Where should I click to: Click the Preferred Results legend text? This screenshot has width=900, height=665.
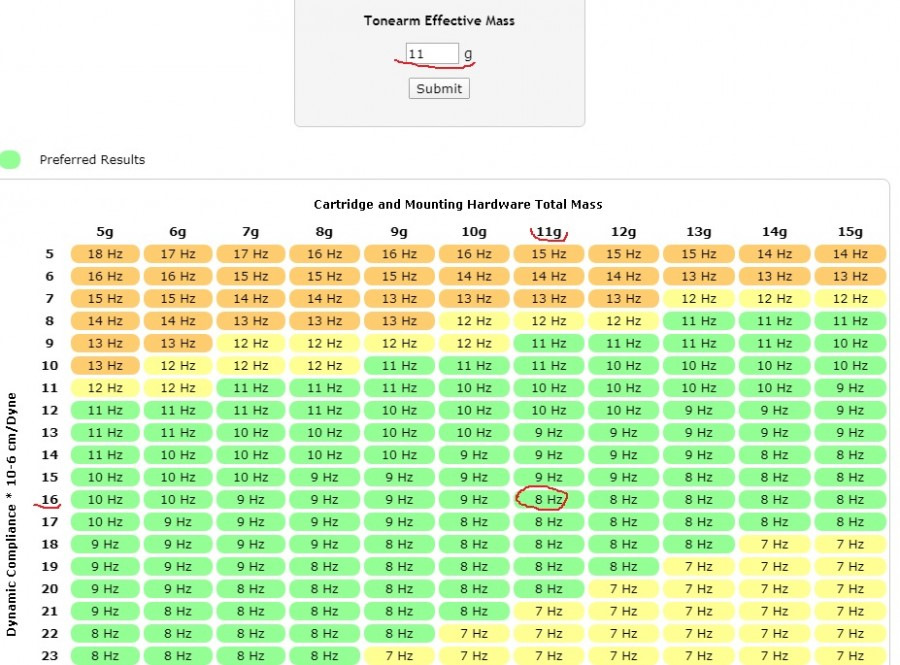[92, 160]
